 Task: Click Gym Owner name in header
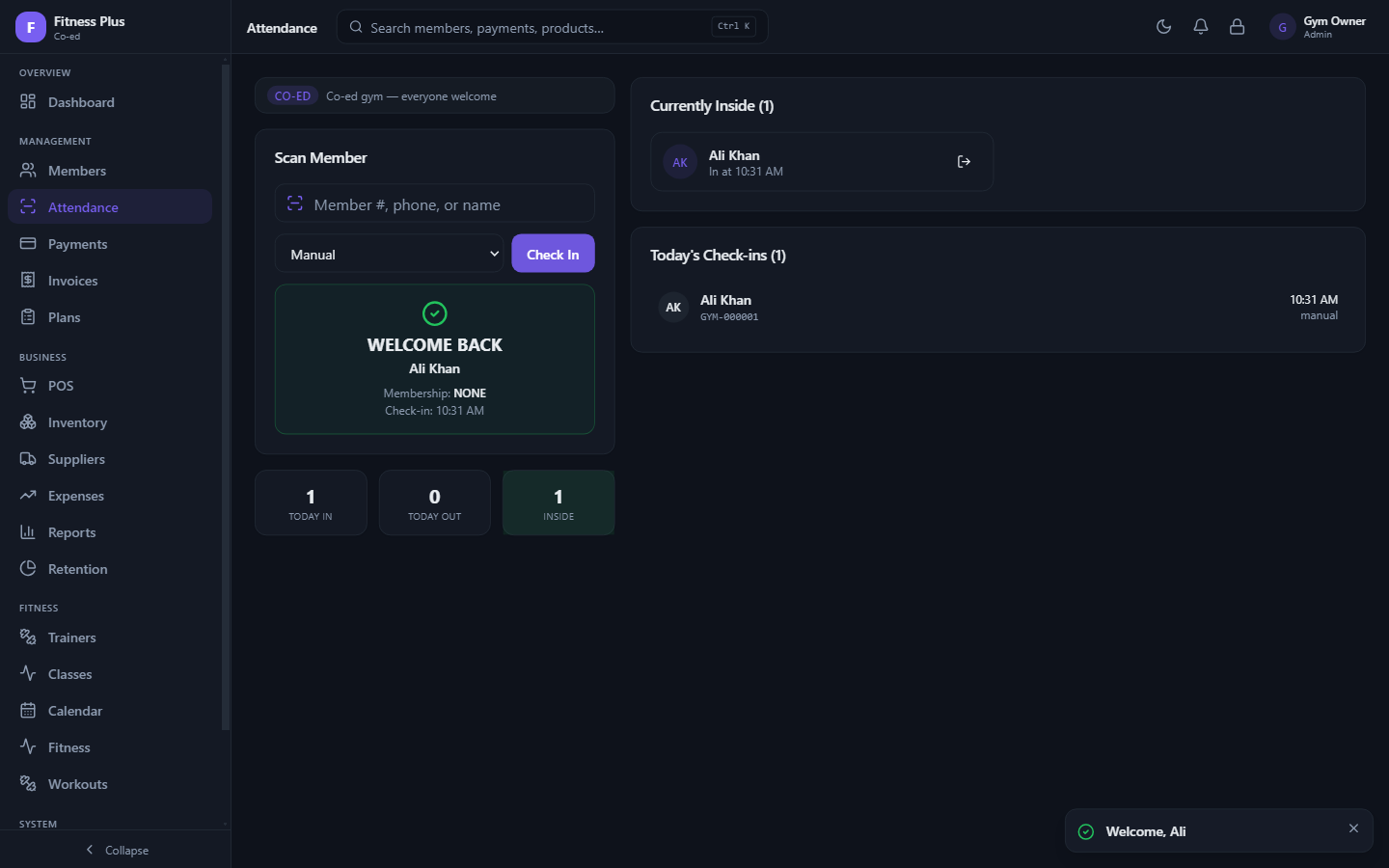point(1334,21)
